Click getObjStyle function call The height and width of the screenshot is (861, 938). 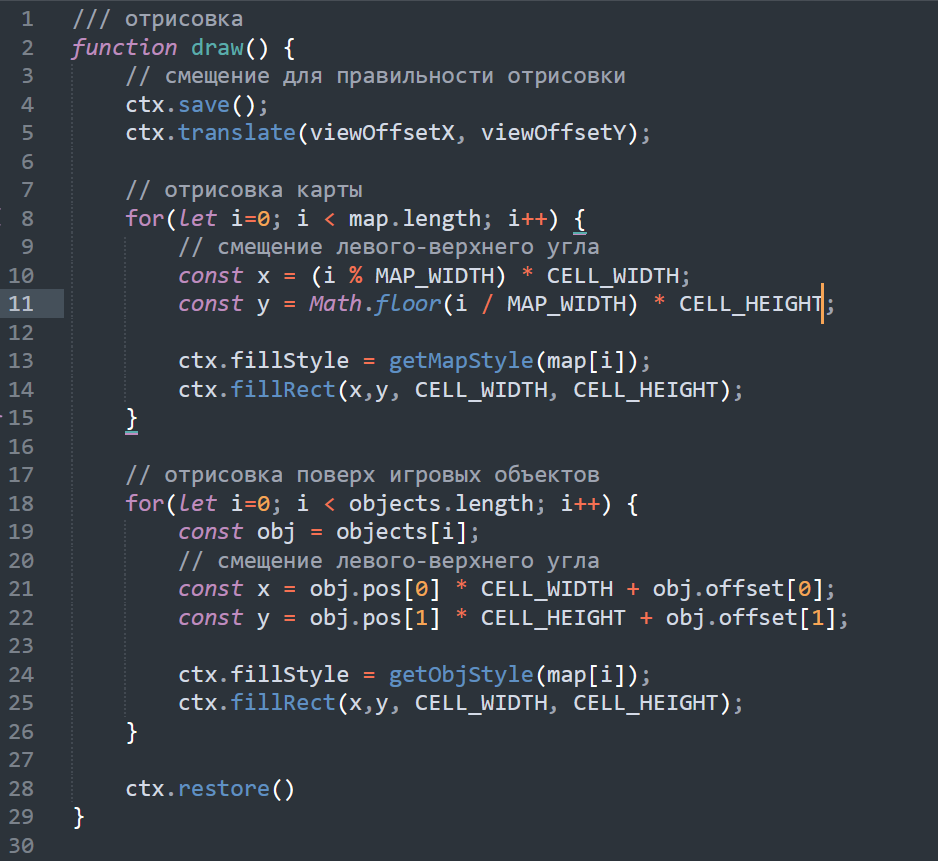point(461,675)
